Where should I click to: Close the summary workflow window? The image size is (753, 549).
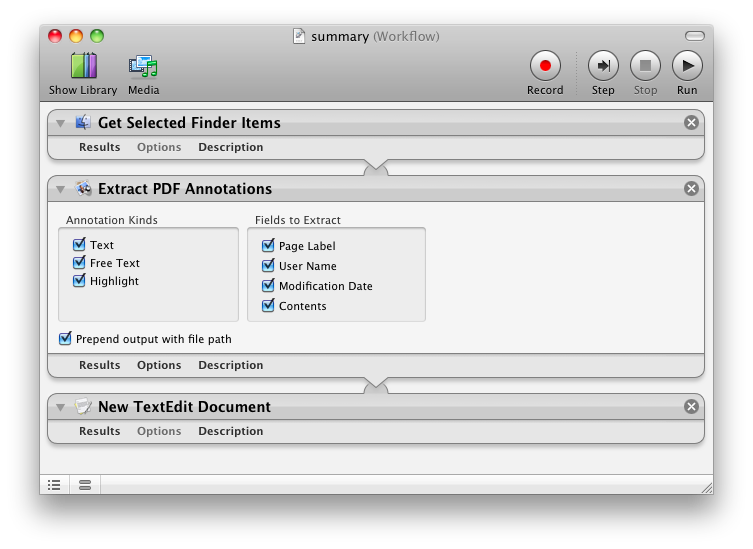tap(55, 36)
